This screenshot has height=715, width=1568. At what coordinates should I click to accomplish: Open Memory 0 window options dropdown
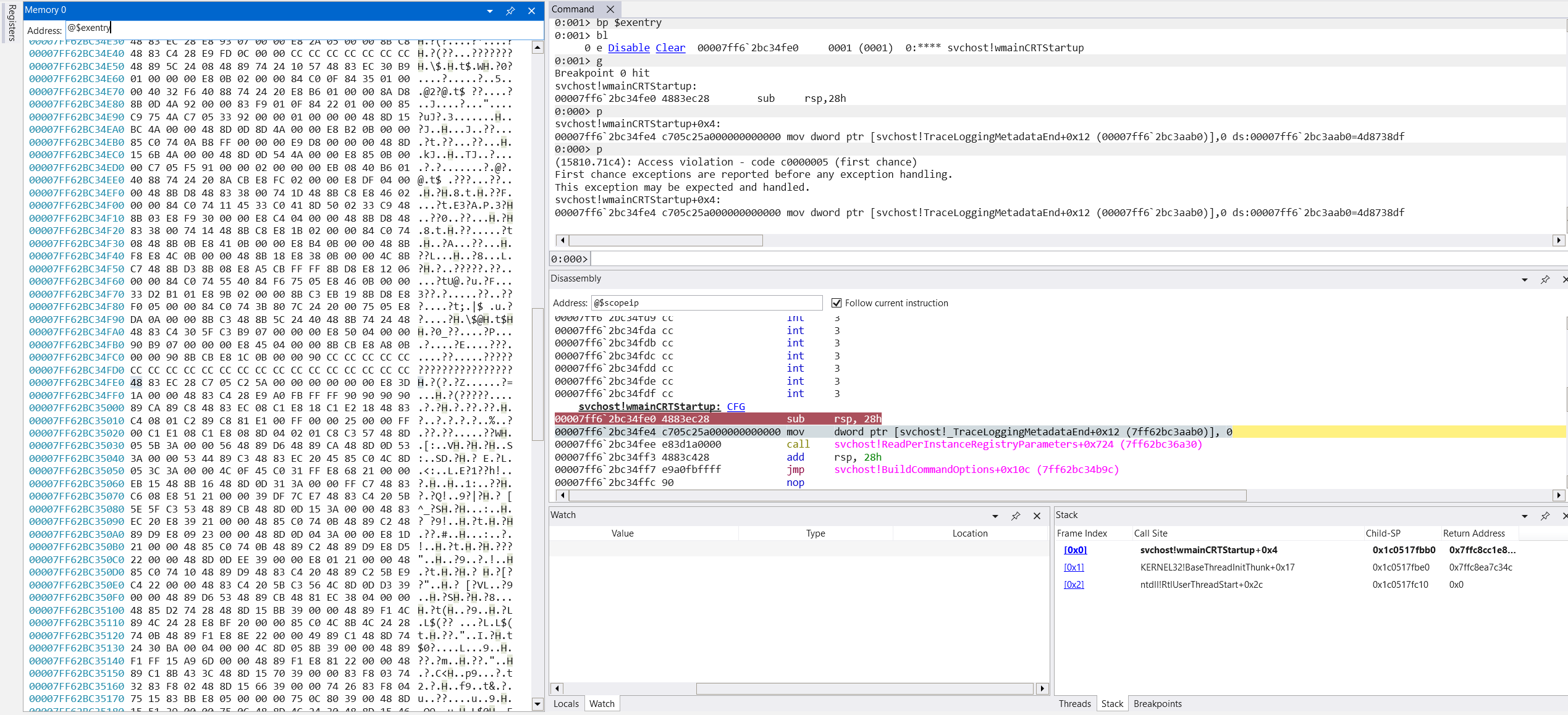click(x=490, y=11)
